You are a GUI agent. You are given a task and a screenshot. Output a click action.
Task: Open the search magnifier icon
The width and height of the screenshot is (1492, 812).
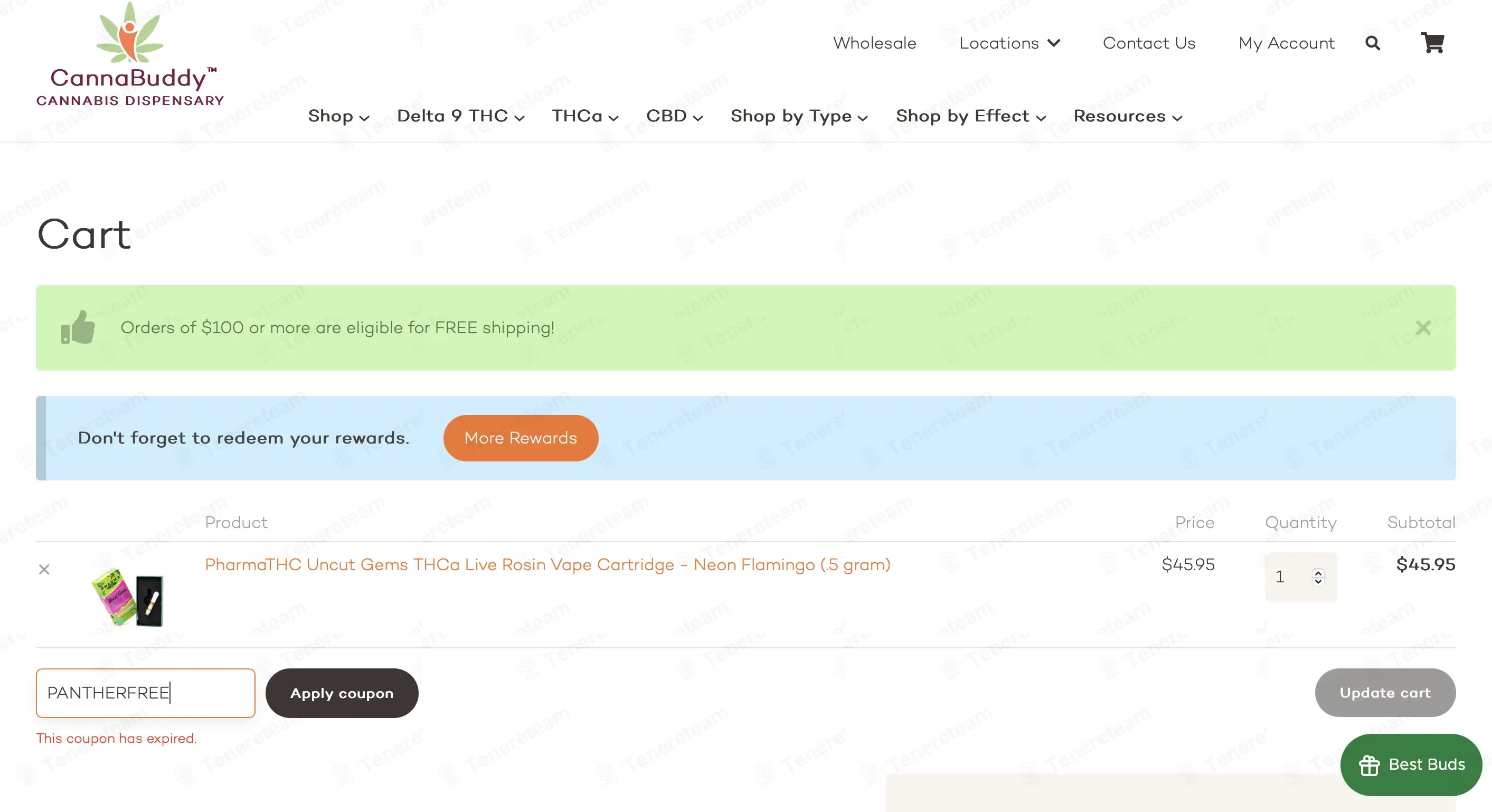(x=1372, y=43)
